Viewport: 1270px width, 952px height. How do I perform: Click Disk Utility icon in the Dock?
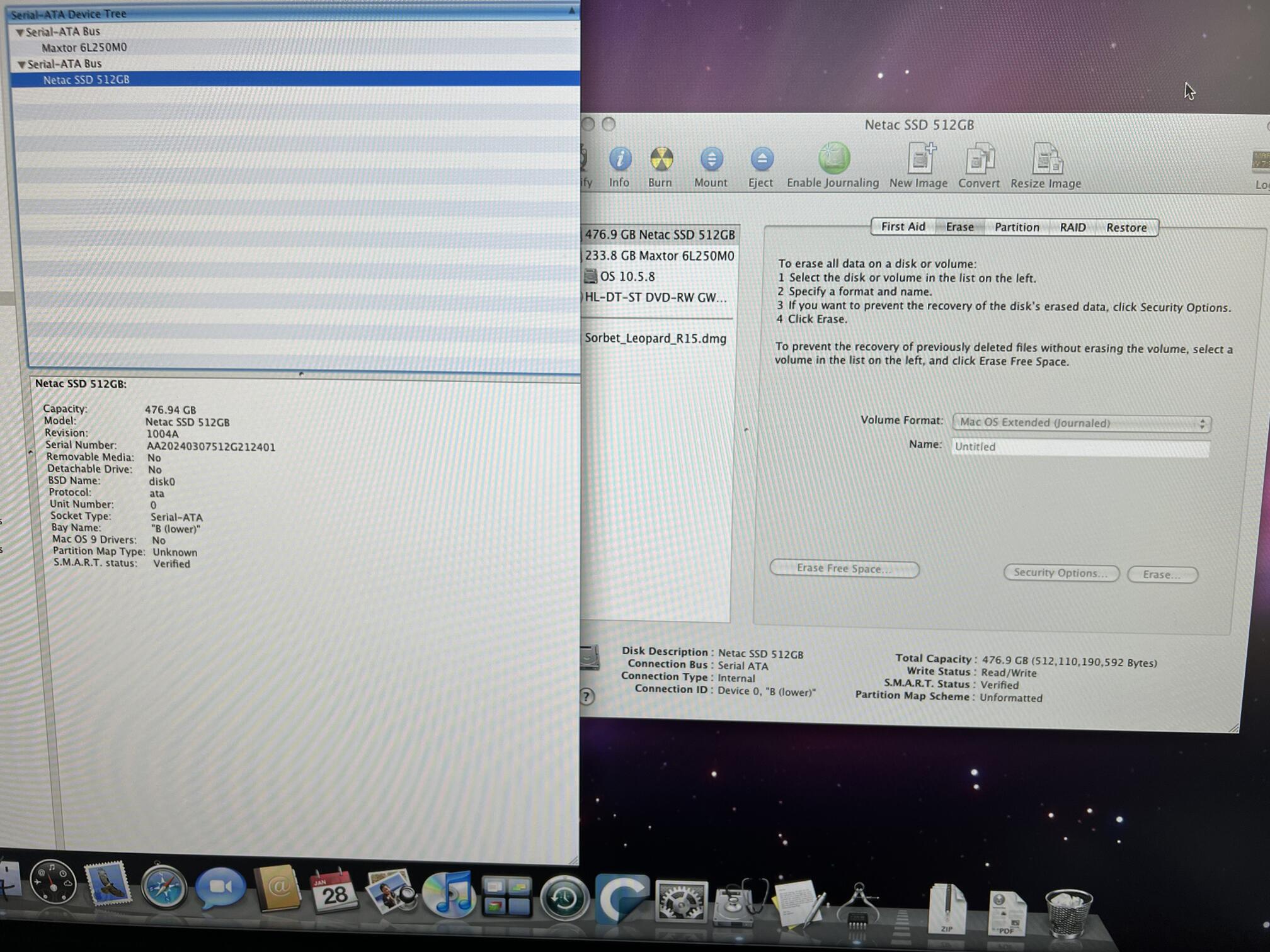coord(740,904)
